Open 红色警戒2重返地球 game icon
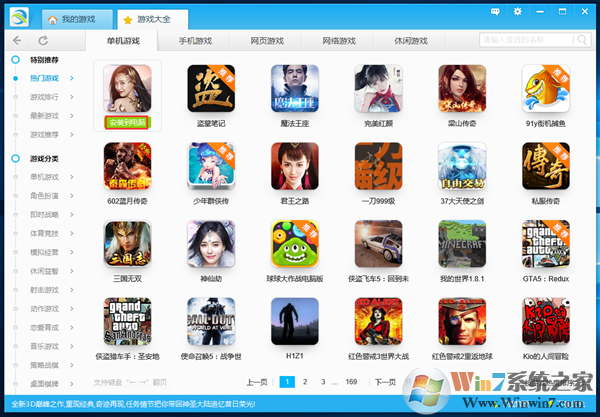Viewport: 600px width, 417px height. tap(462, 321)
